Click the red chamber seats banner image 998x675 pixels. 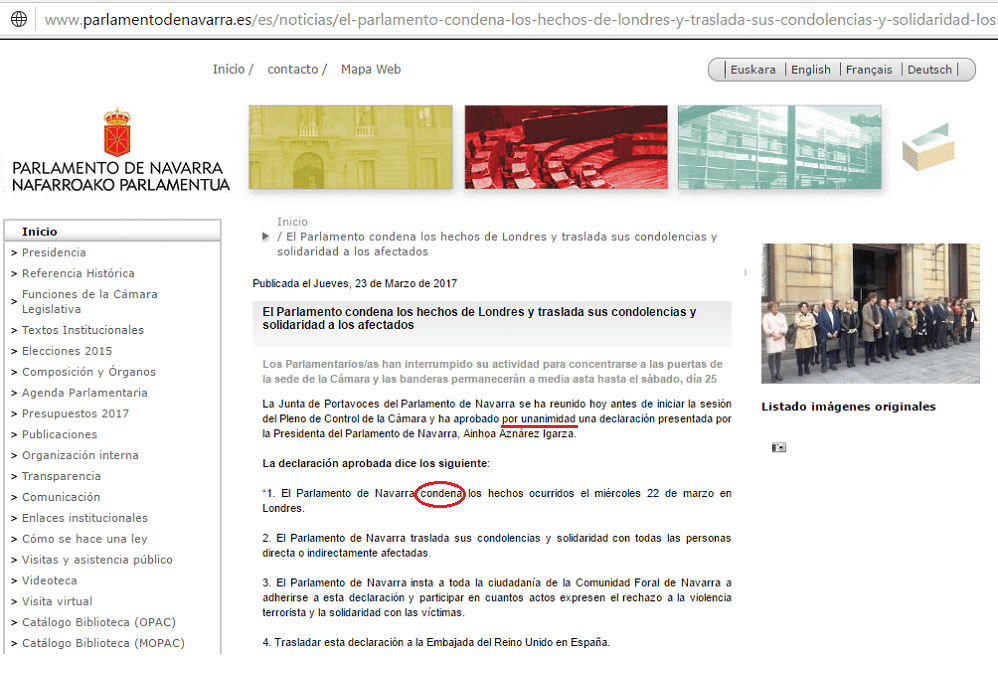tap(566, 147)
